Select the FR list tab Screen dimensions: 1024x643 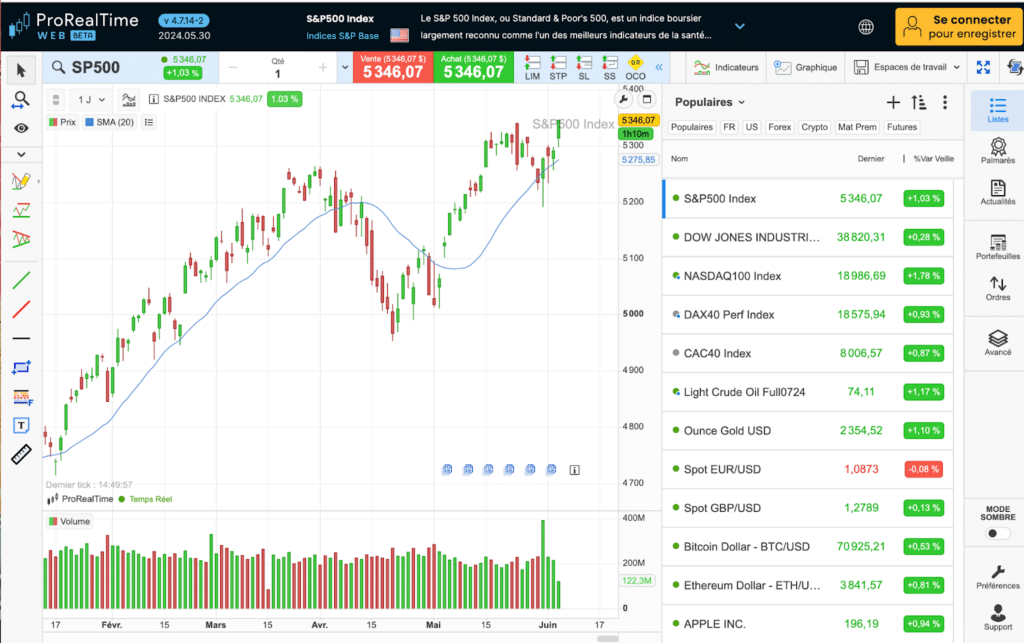tap(729, 127)
